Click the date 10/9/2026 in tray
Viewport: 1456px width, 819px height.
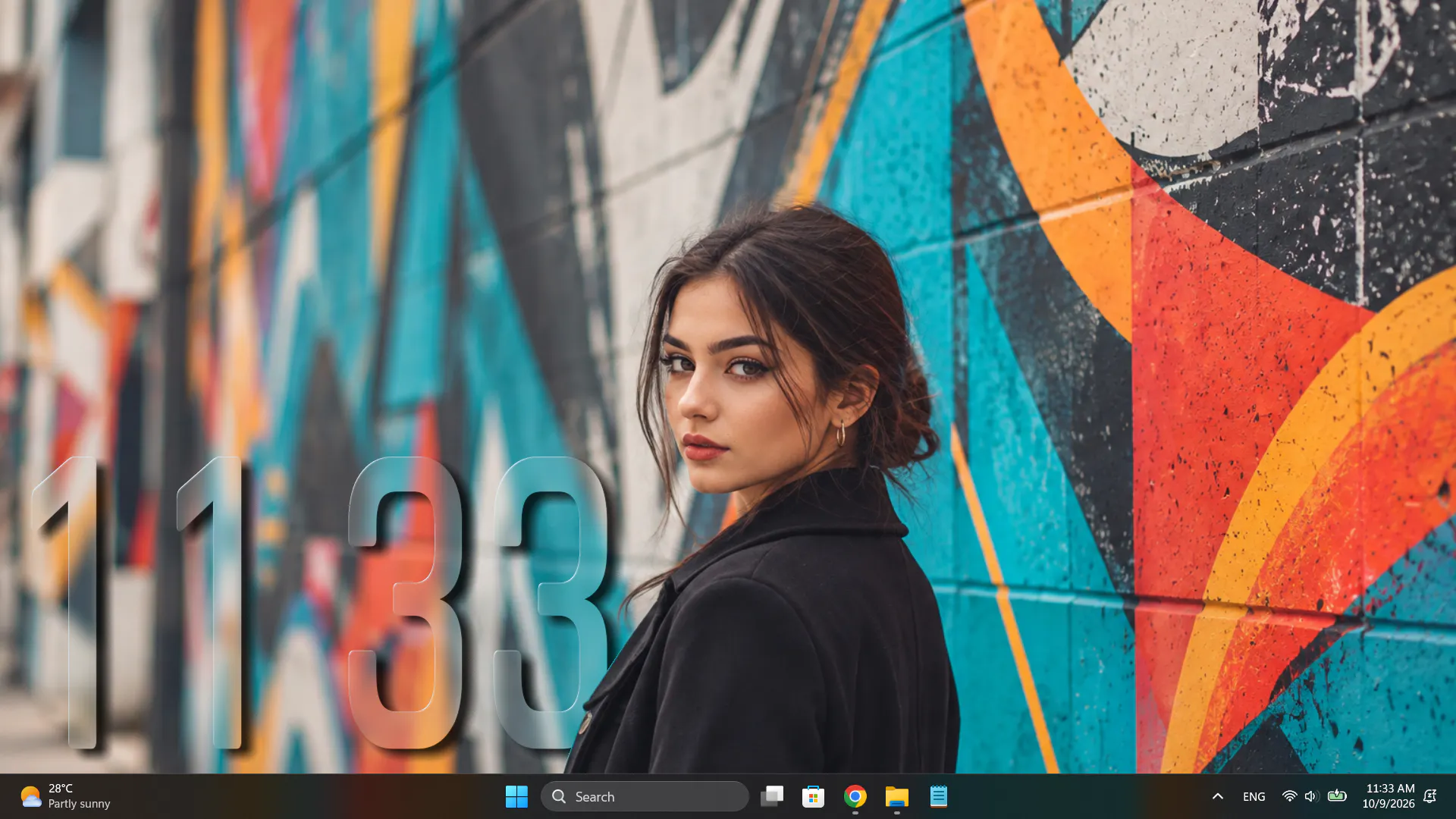[1389, 804]
